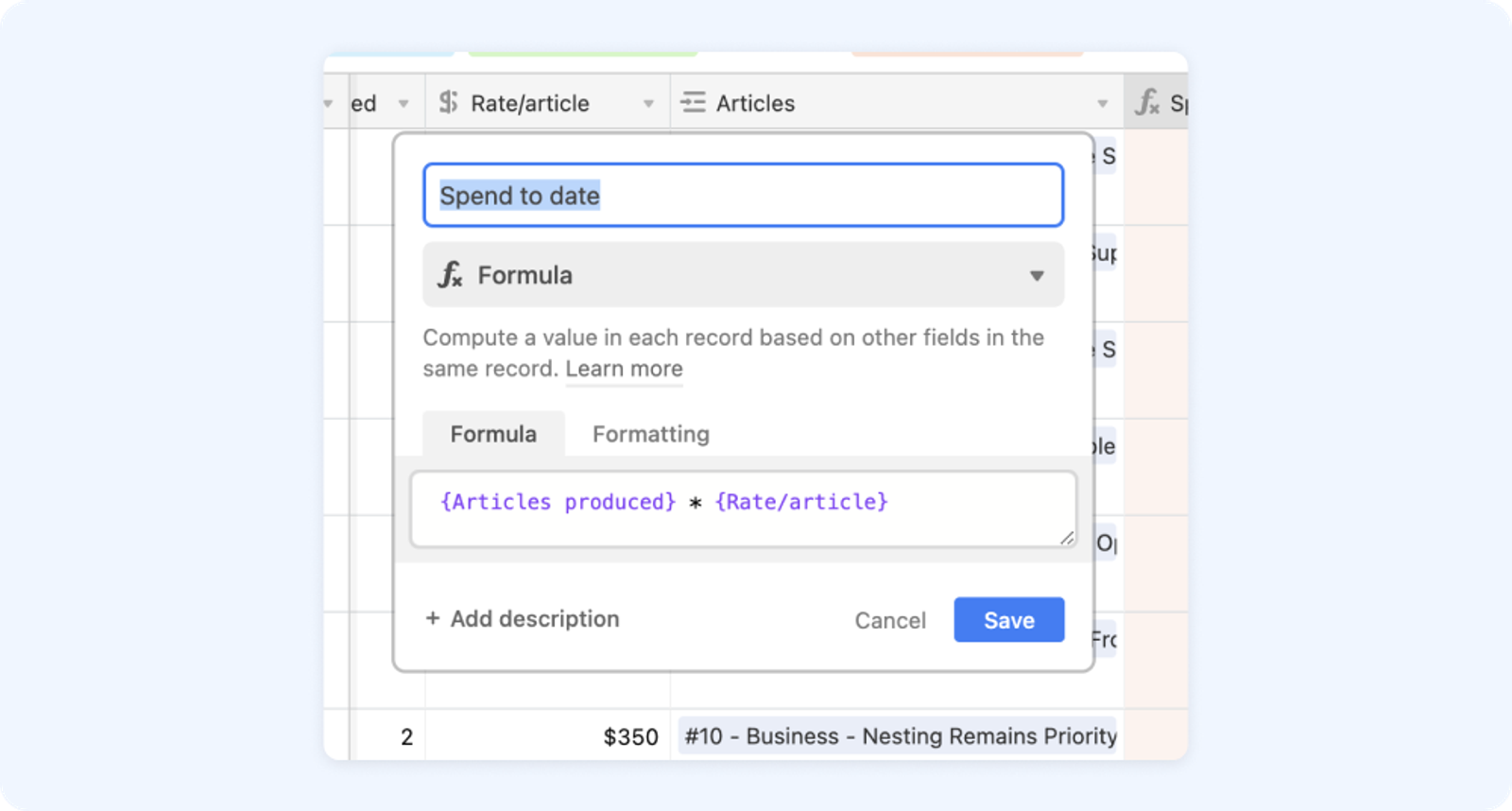
Task: Click the Save button
Action: [x=1009, y=620]
